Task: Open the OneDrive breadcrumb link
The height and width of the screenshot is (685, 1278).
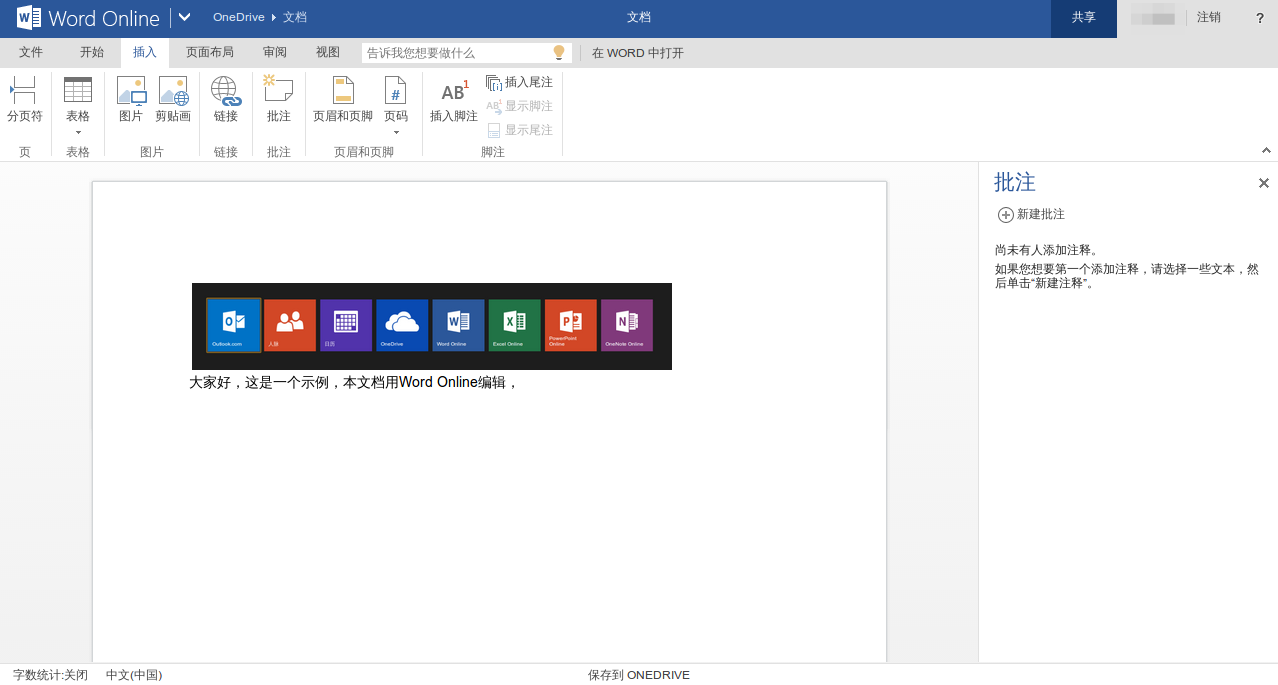Action: [238, 17]
